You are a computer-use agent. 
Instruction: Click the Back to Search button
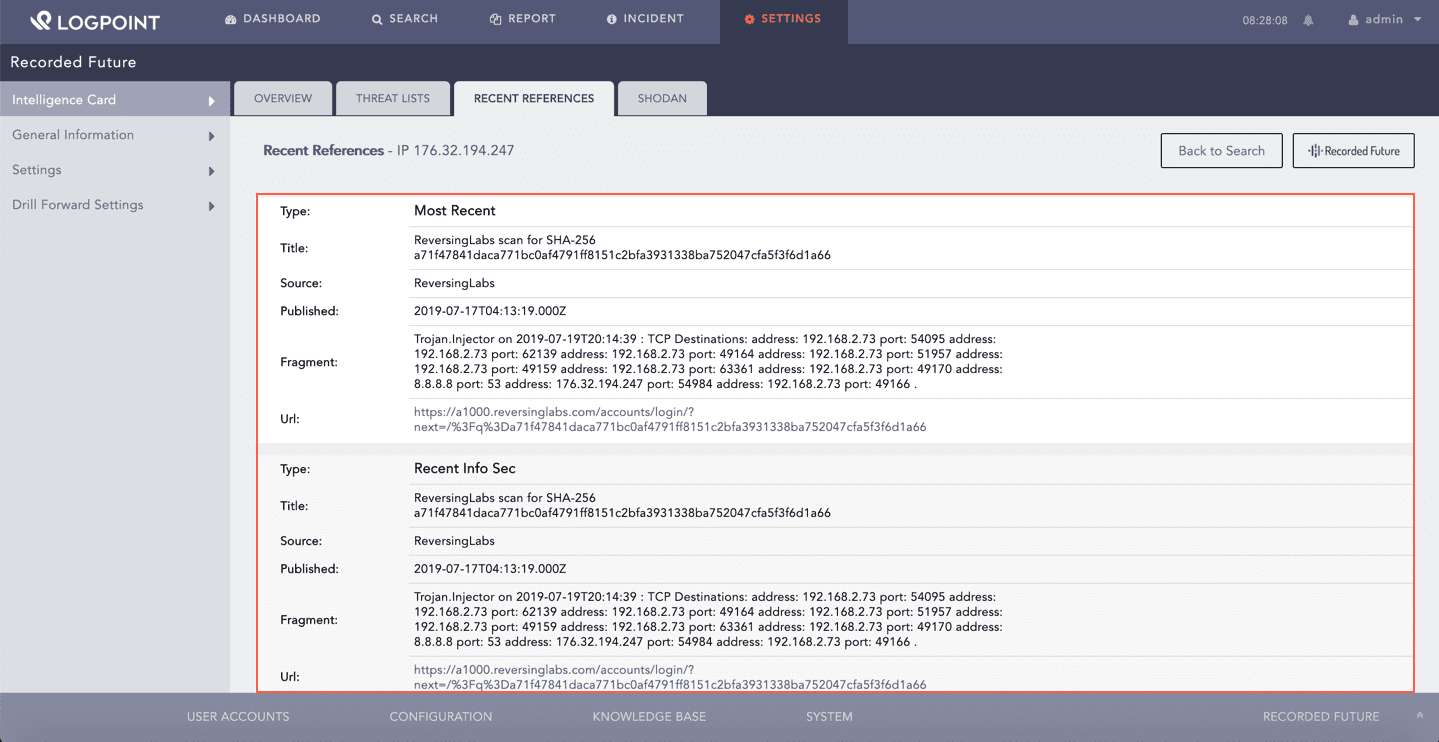(1221, 151)
